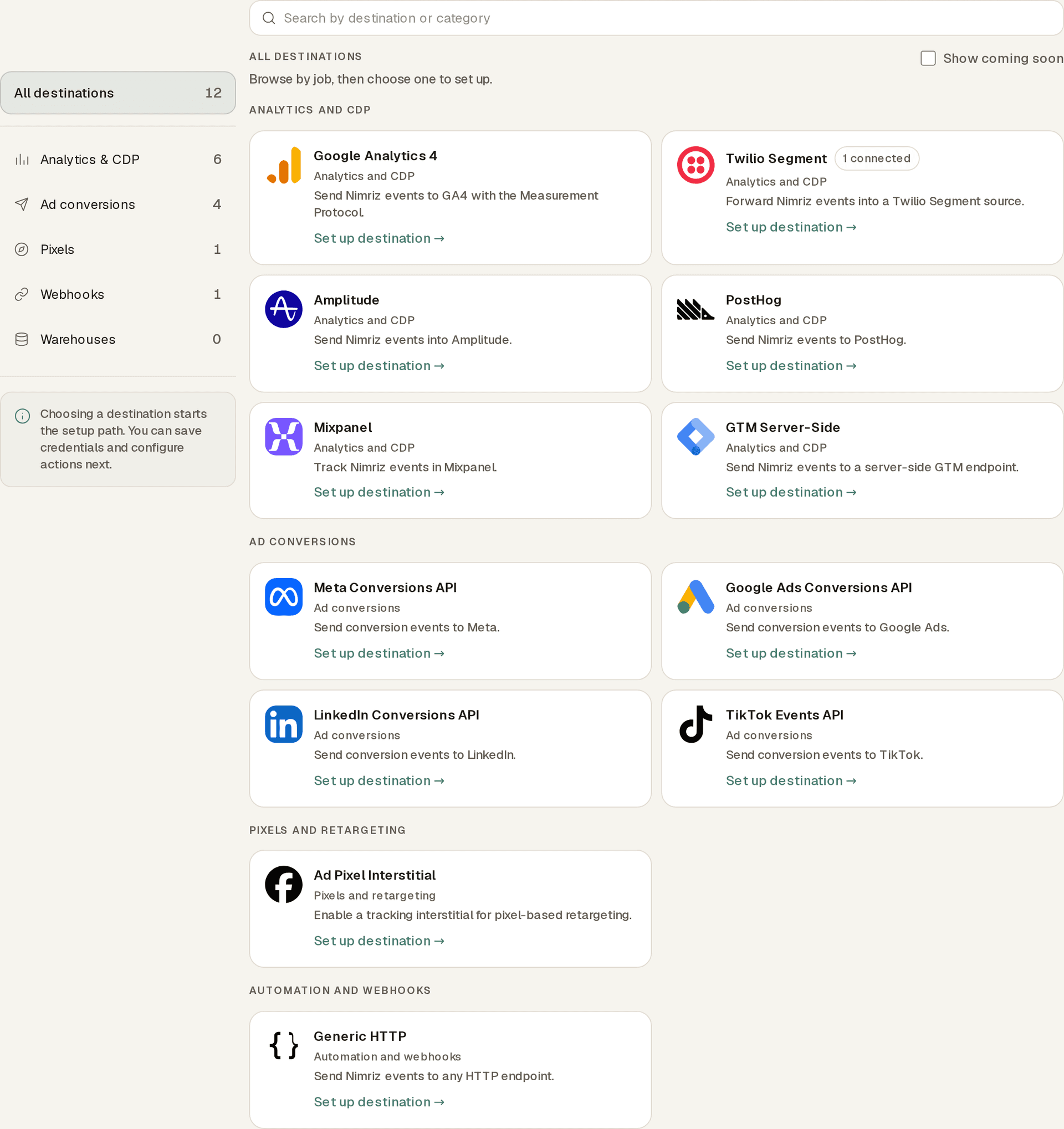Image resolution: width=1064 pixels, height=1129 pixels.
Task: Click the LinkedIn logo icon
Action: [x=283, y=723]
